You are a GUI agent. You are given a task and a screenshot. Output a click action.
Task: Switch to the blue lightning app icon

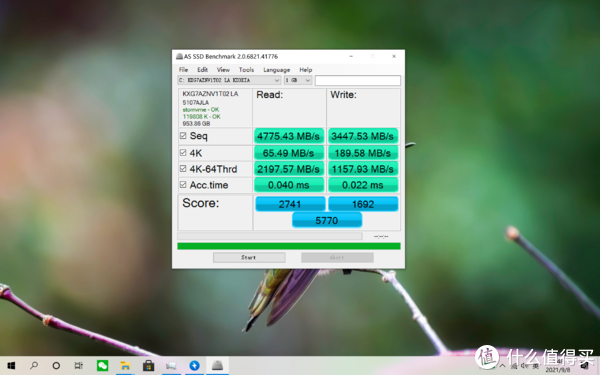194,366
